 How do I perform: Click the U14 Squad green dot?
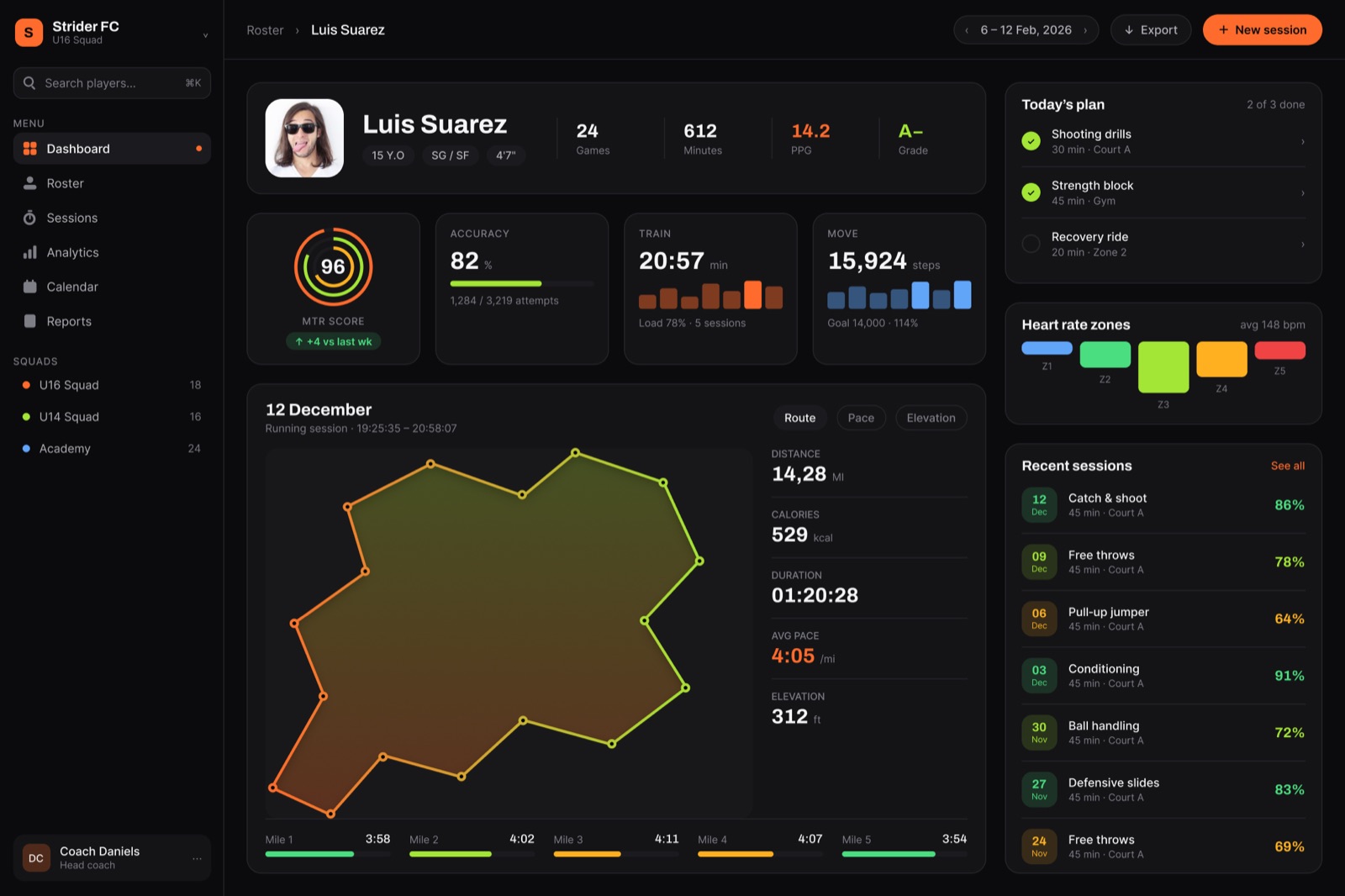pyautogui.click(x=26, y=417)
